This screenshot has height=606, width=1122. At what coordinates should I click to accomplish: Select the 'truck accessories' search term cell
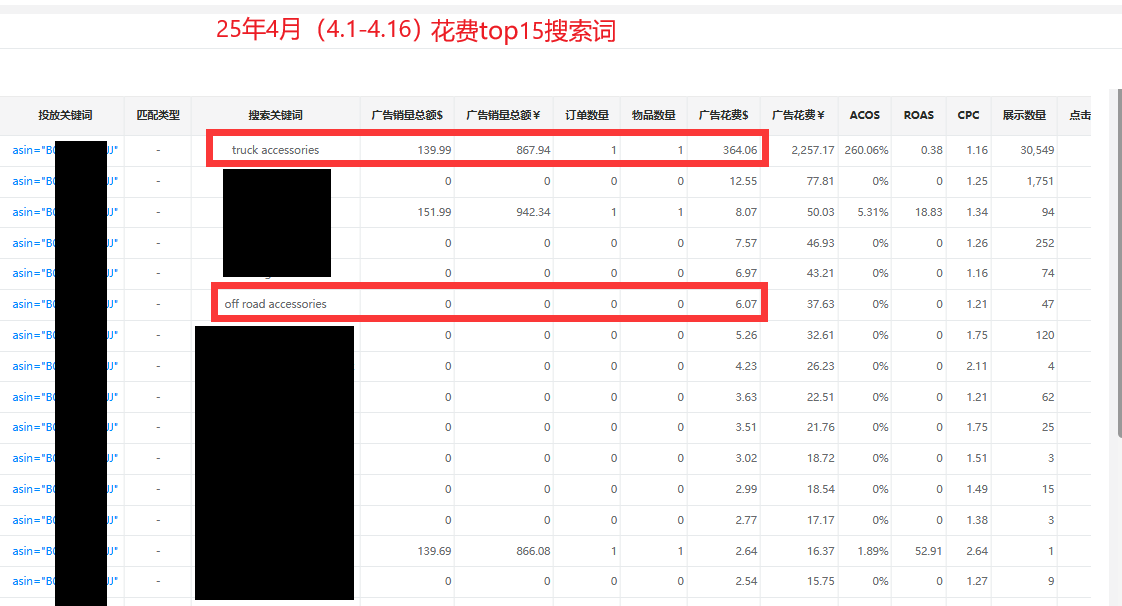click(275, 150)
